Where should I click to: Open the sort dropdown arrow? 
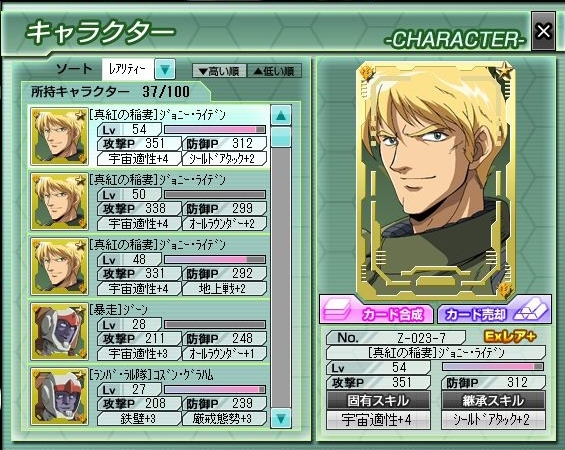point(165,69)
